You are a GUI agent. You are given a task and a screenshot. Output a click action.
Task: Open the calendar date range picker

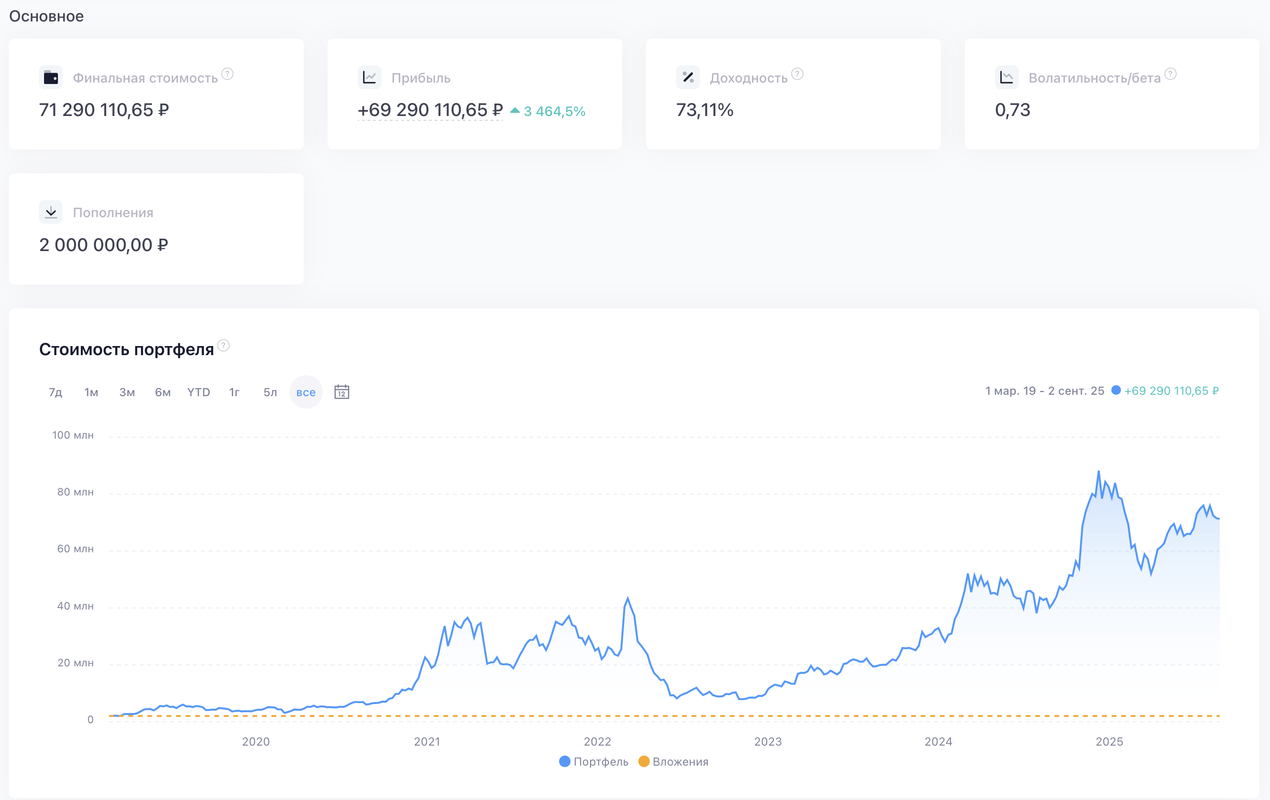342,392
